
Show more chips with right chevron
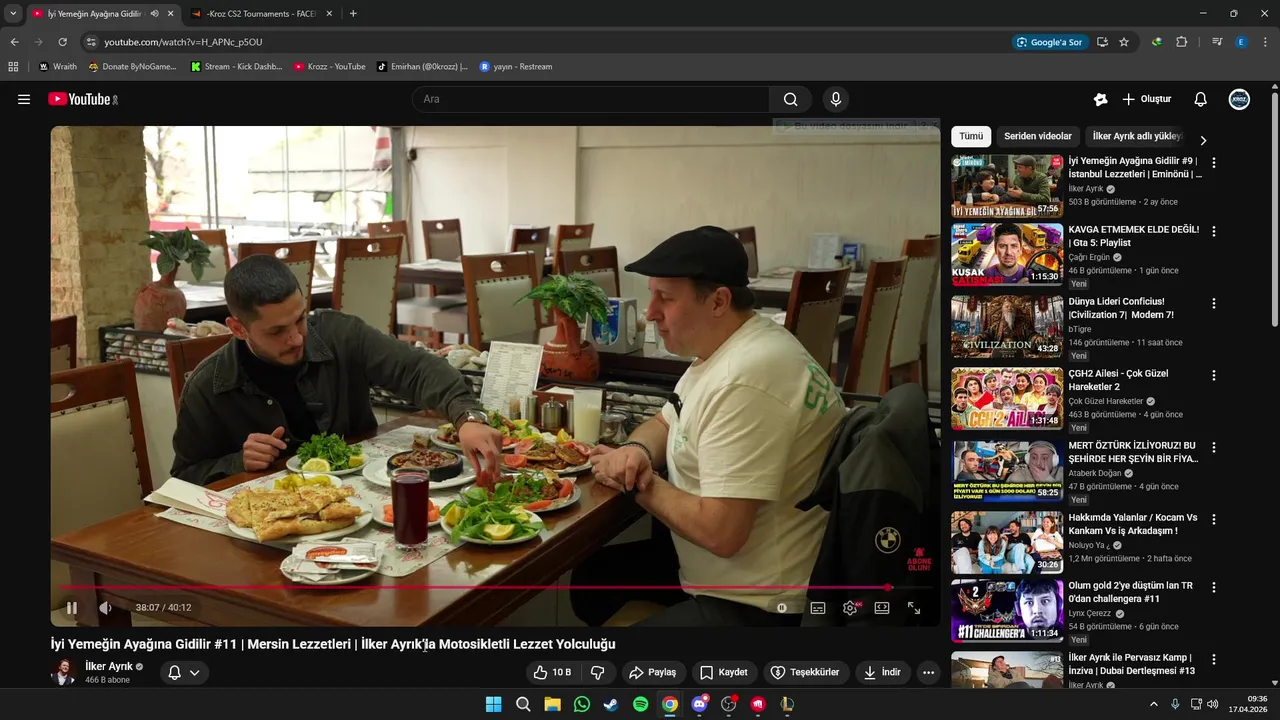(x=1203, y=140)
